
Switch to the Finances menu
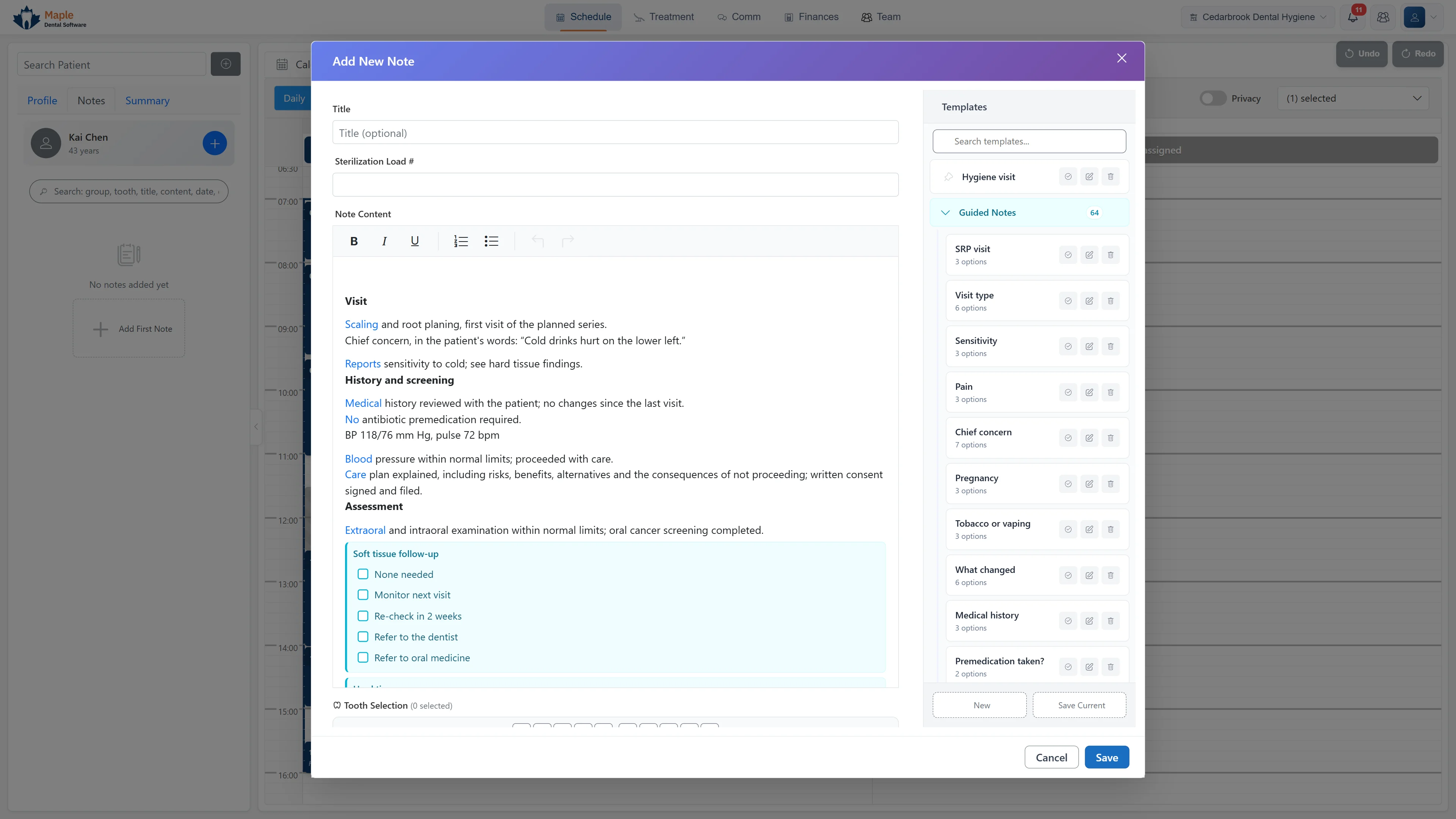811,17
